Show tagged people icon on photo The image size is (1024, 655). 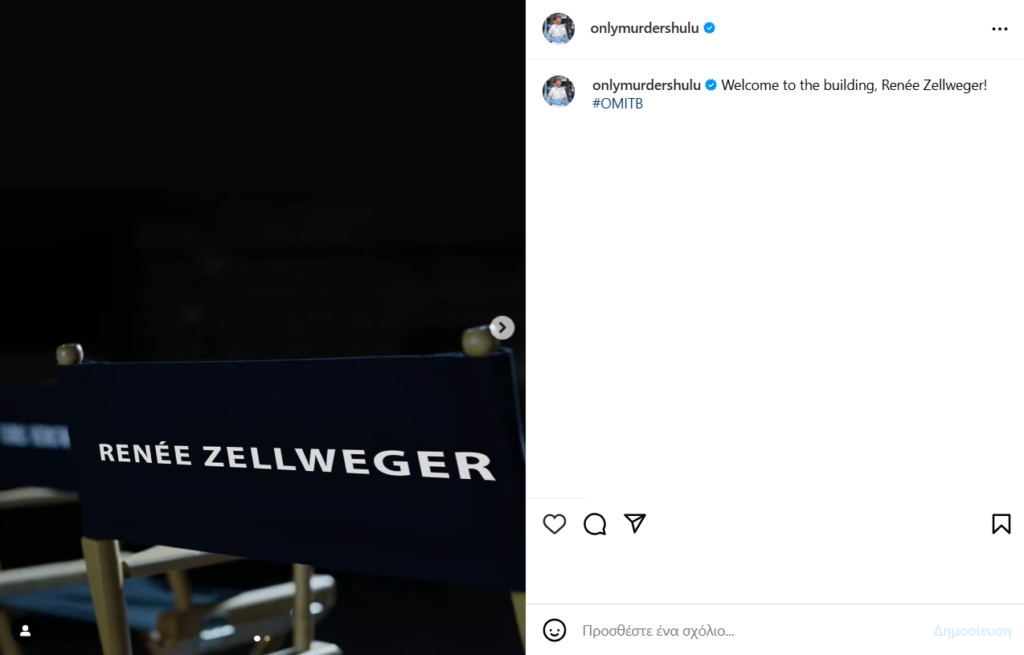25,631
